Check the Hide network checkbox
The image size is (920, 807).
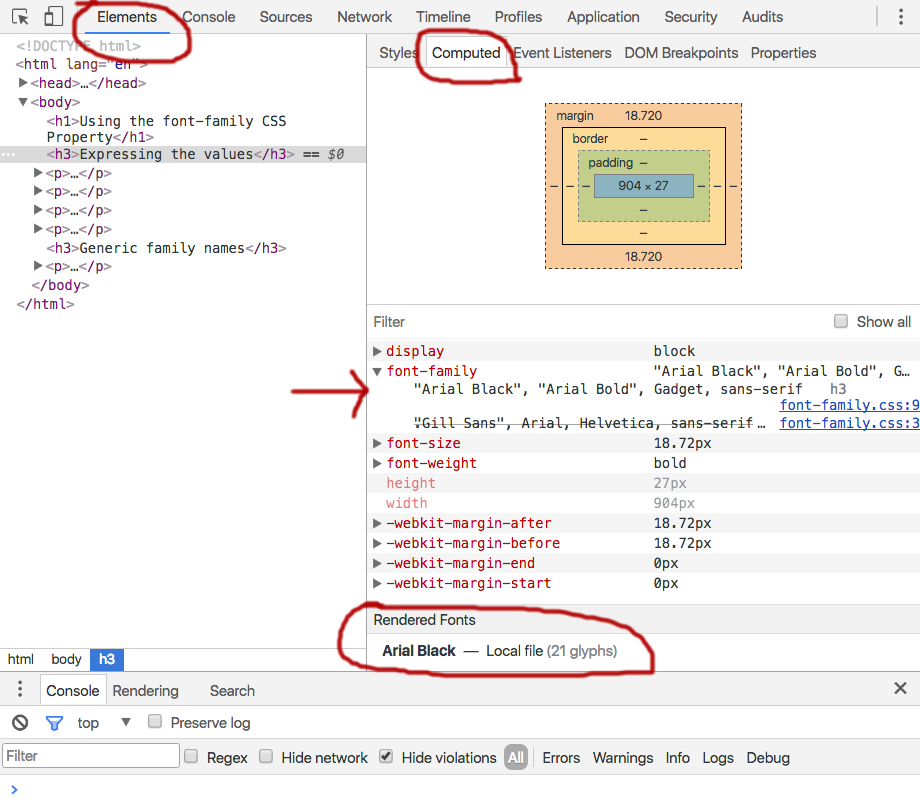(266, 757)
